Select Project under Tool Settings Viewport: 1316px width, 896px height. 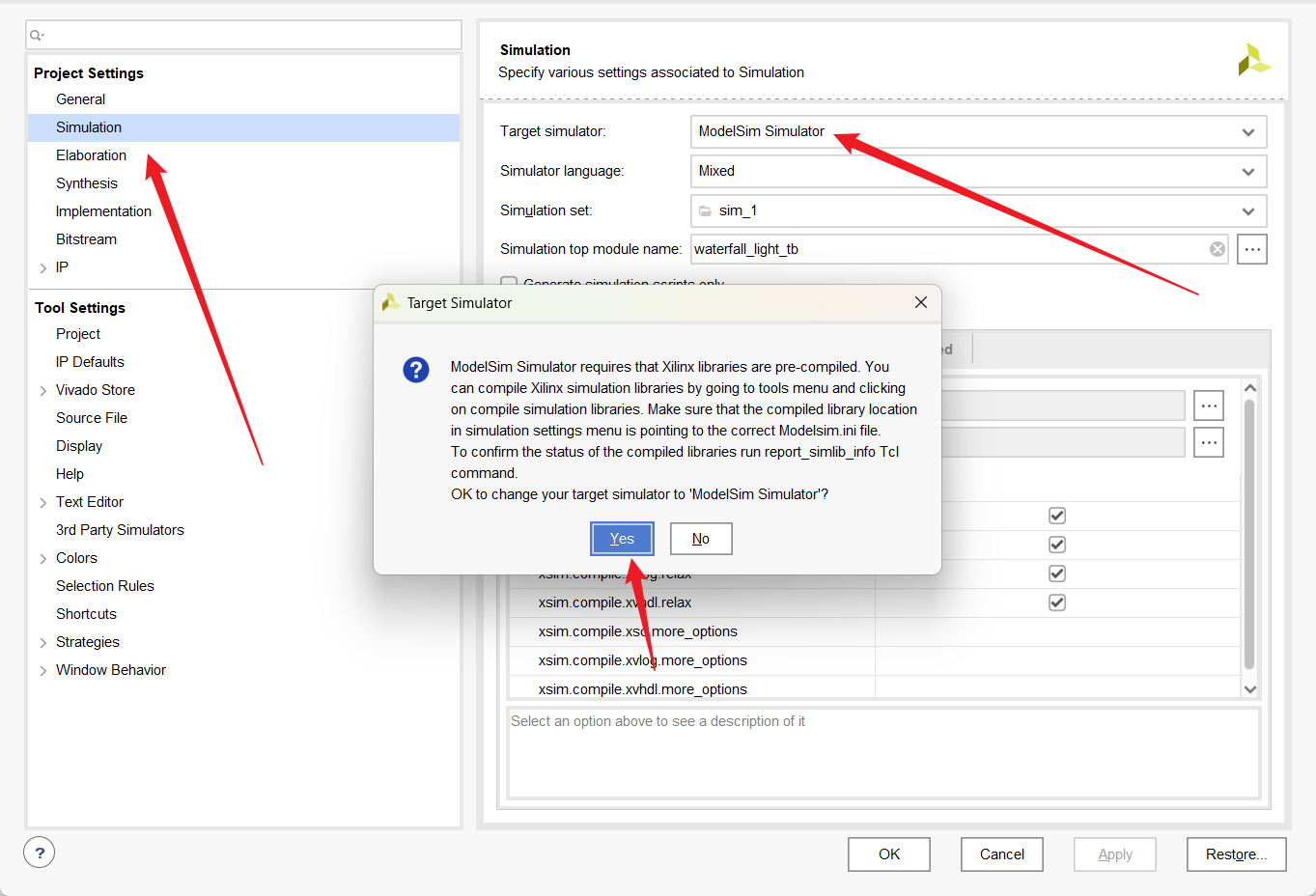[x=78, y=334]
